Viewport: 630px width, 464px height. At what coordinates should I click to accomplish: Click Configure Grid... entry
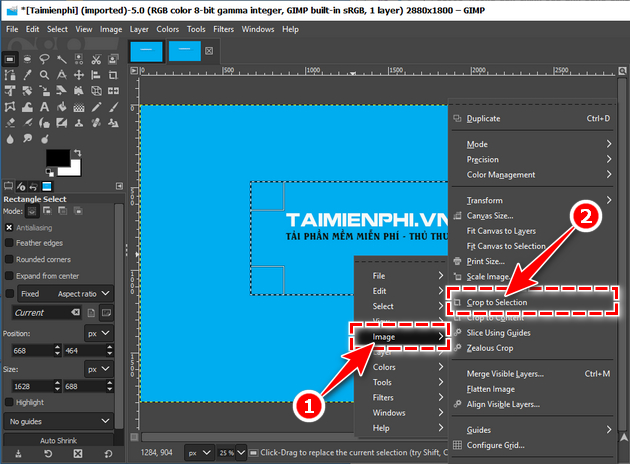(x=532, y=445)
